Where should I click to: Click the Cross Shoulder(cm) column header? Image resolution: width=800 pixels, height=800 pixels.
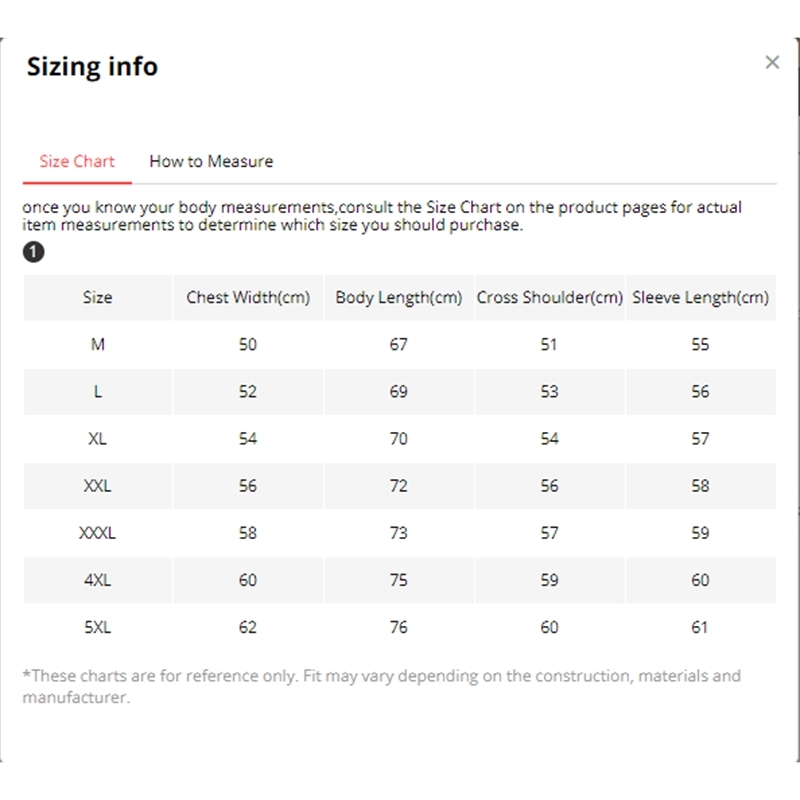click(549, 297)
